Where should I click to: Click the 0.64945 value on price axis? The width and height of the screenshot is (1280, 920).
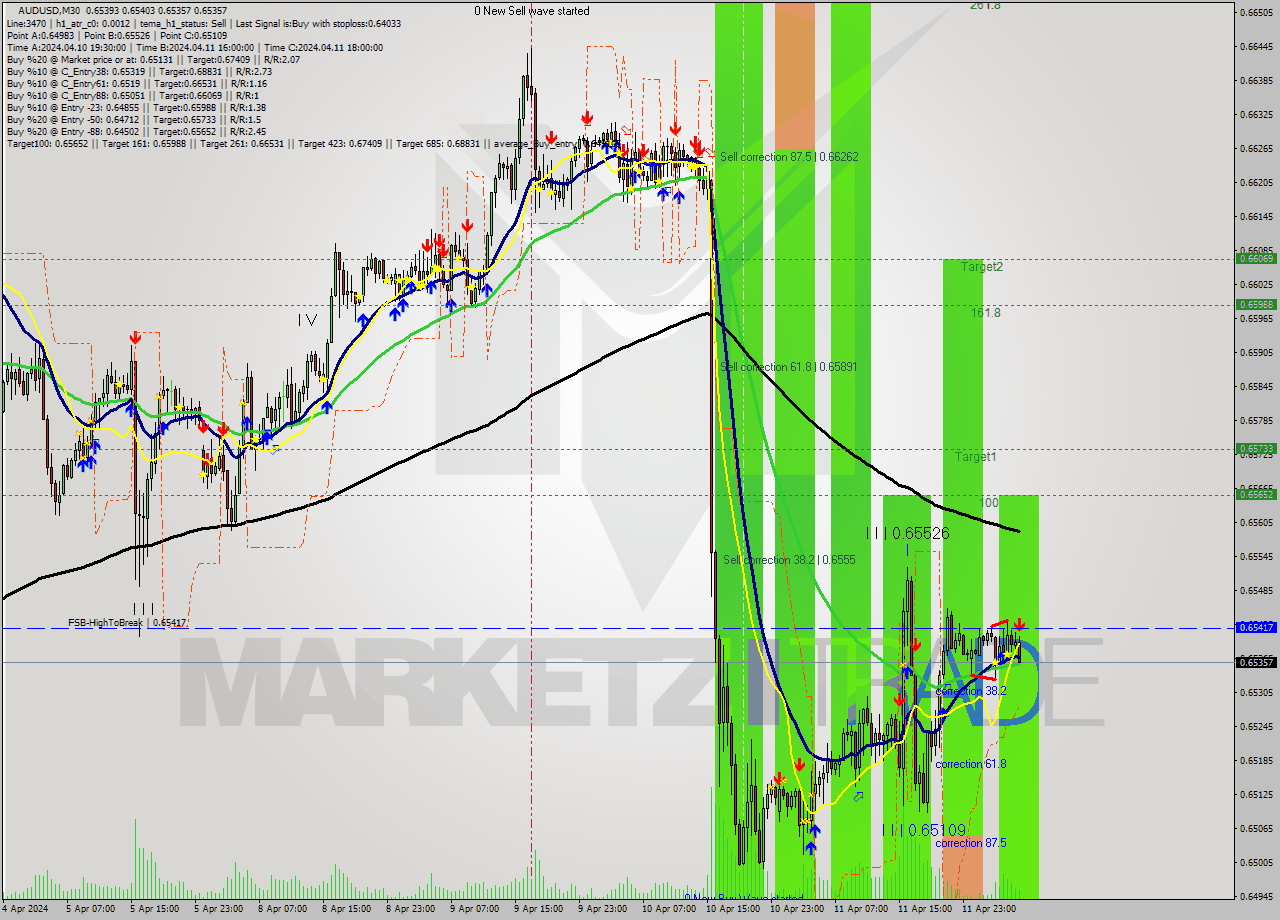pos(1256,896)
